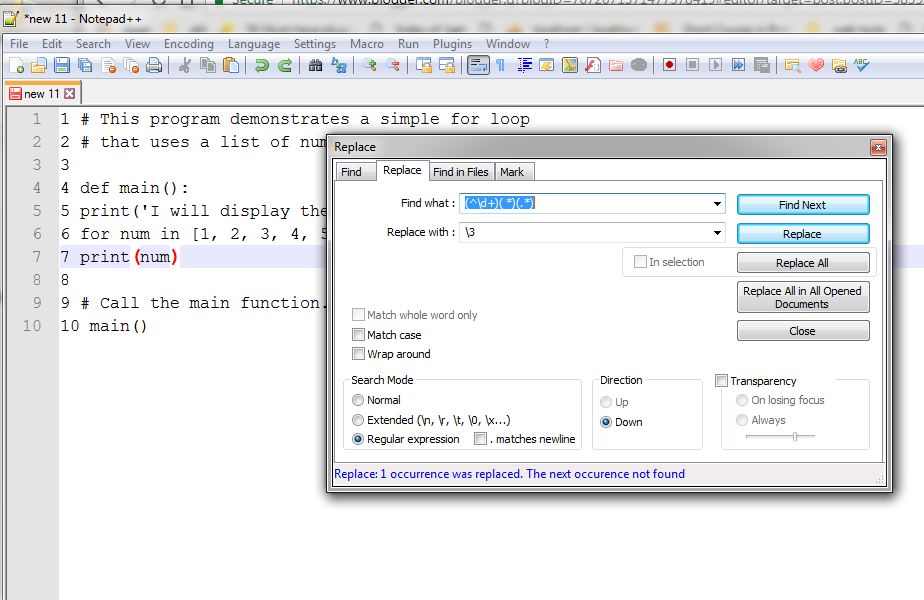
Task: Click the Find Next button
Action: click(x=803, y=204)
